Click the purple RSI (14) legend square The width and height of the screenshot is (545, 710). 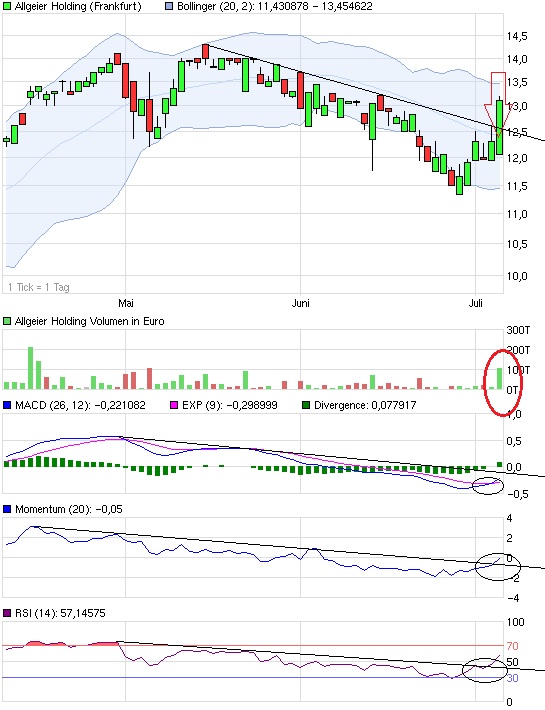7,613
